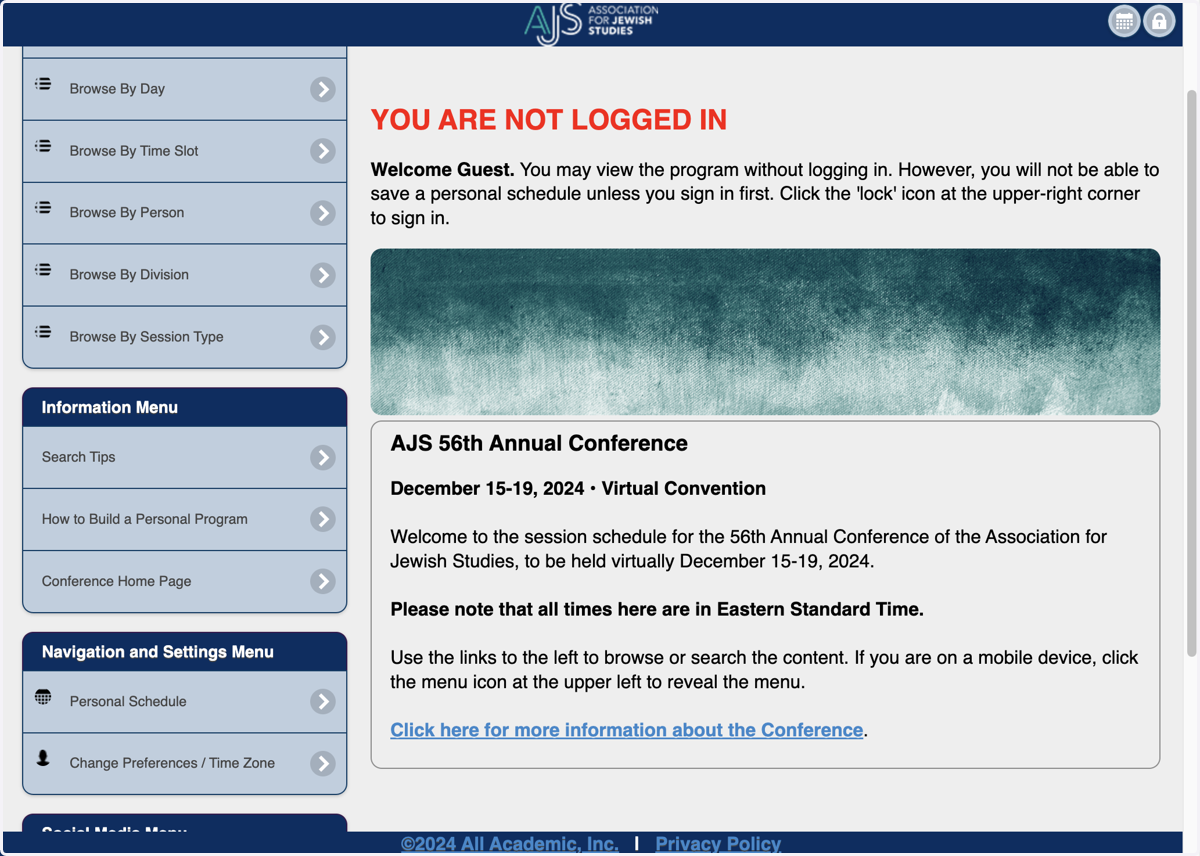This screenshot has height=856, width=1200.
Task: Click the Information Menu header
Action: (185, 407)
